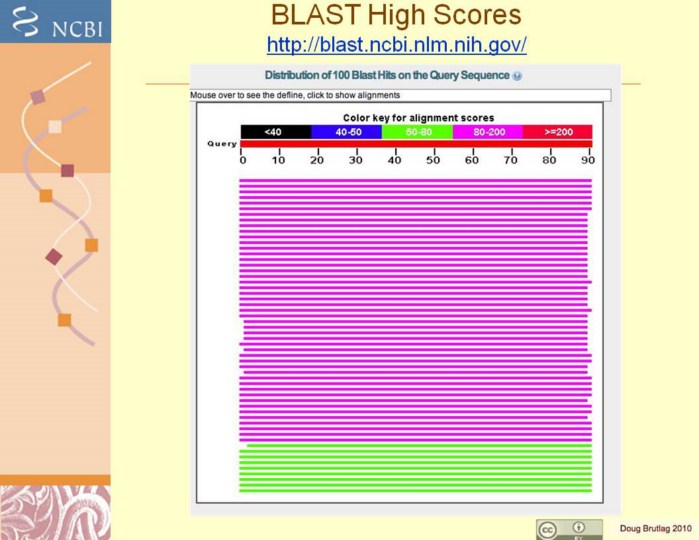
Task: Select the black <40 color key swatch
Action: pyautogui.click(x=275, y=132)
